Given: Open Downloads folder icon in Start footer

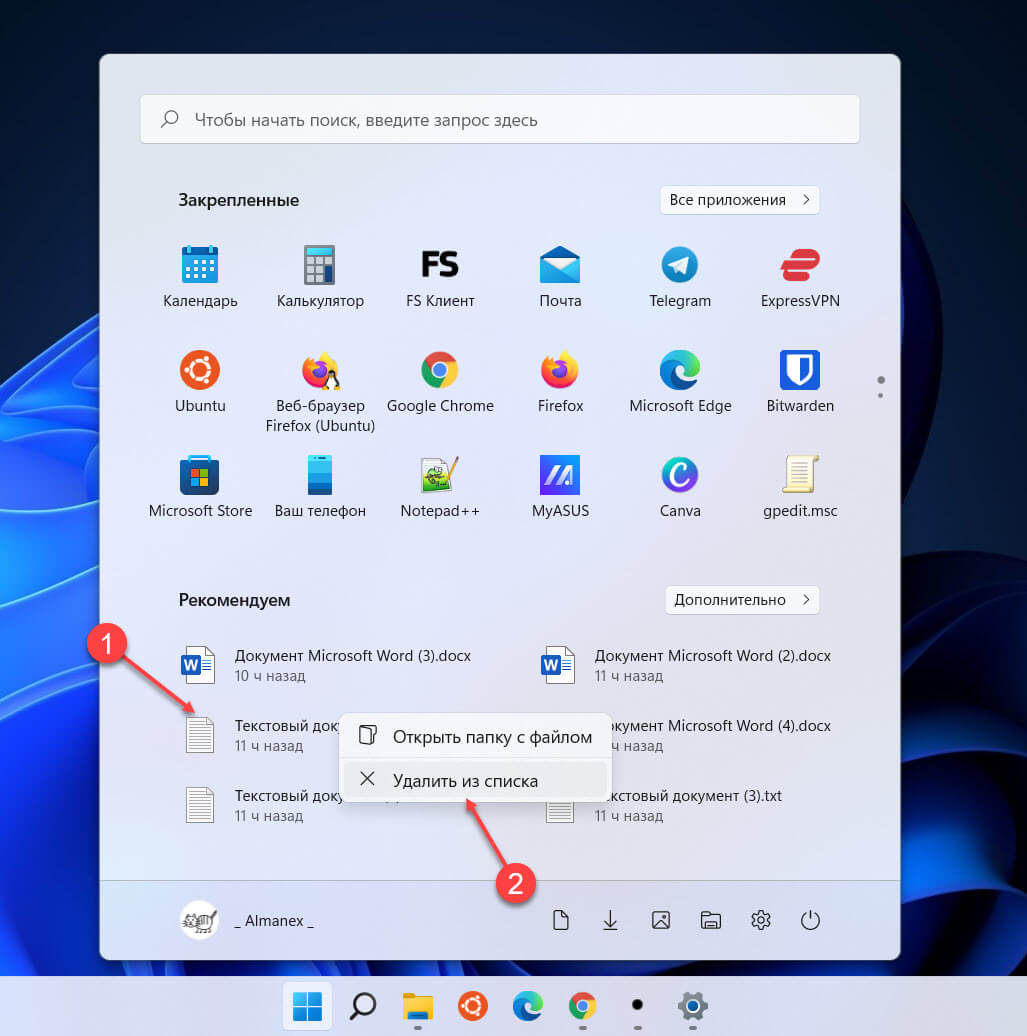Looking at the screenshot, I should pos(610,920).
